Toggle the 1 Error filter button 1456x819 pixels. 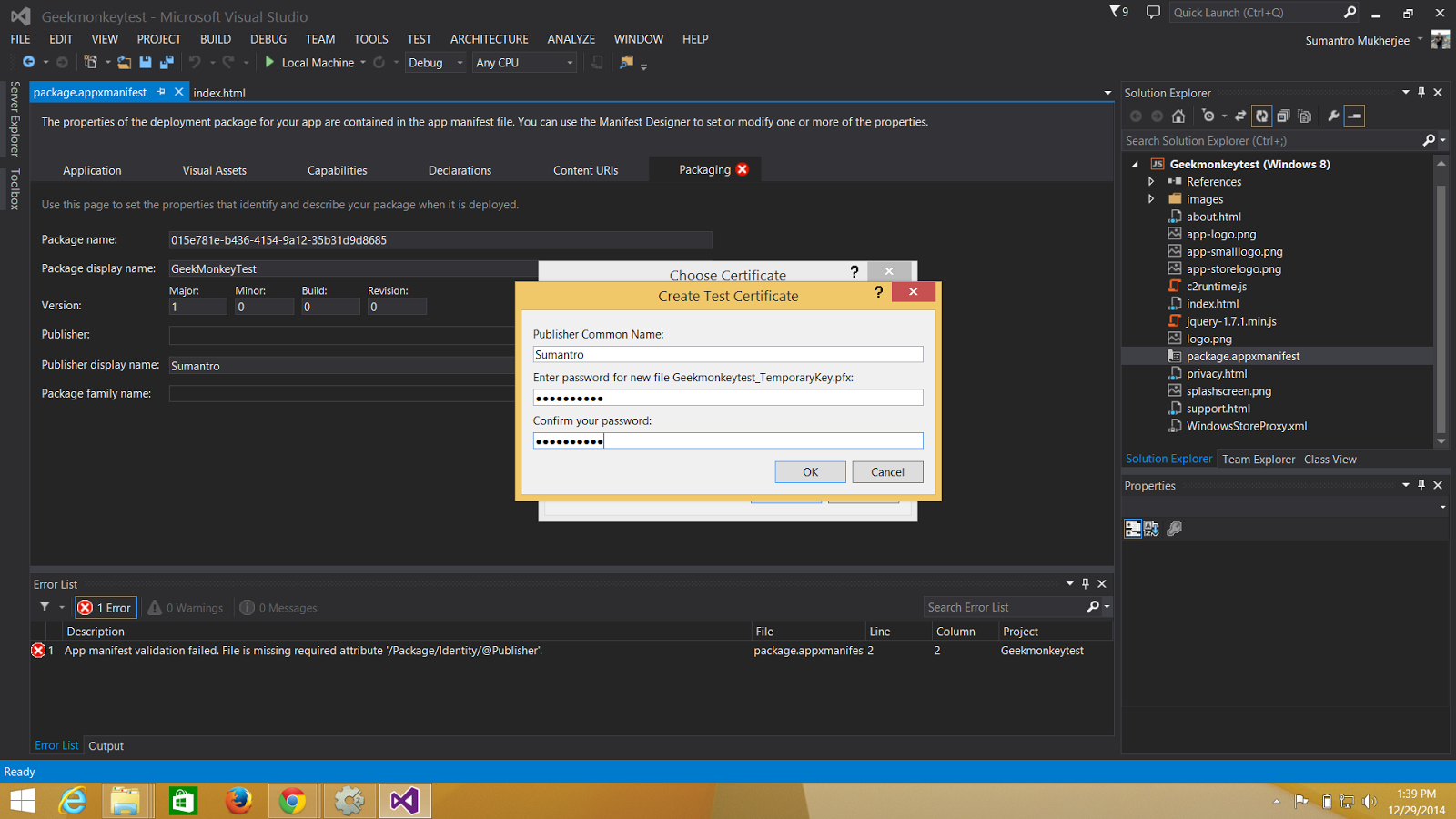pyautogui.click(x=106, y=607)
